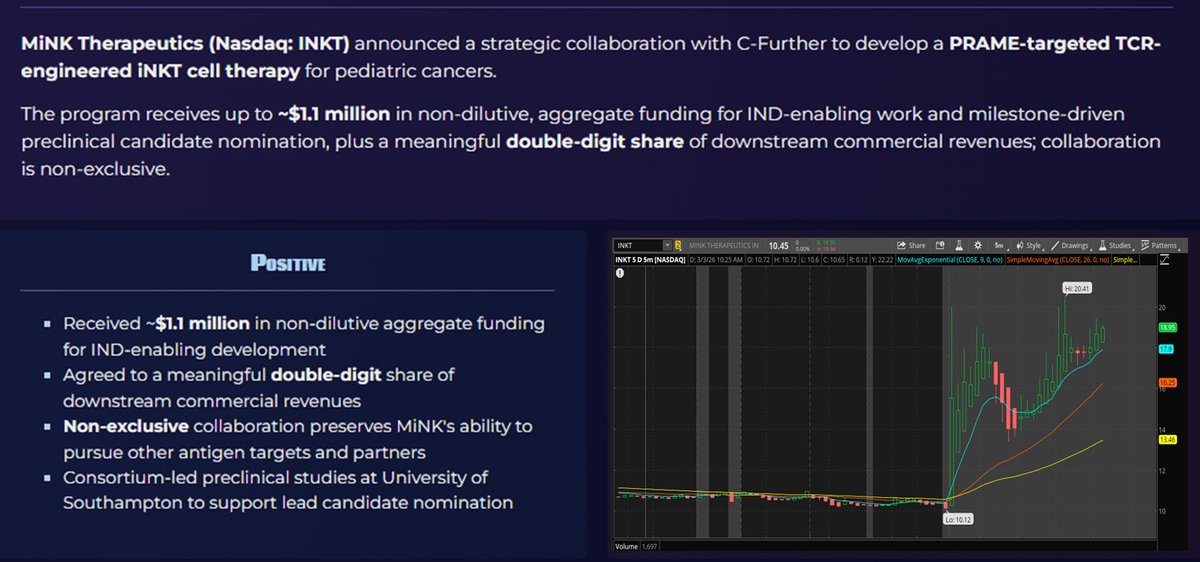
Task: Open the symbol dropdown arrow next to INKT
Action: 667,245
